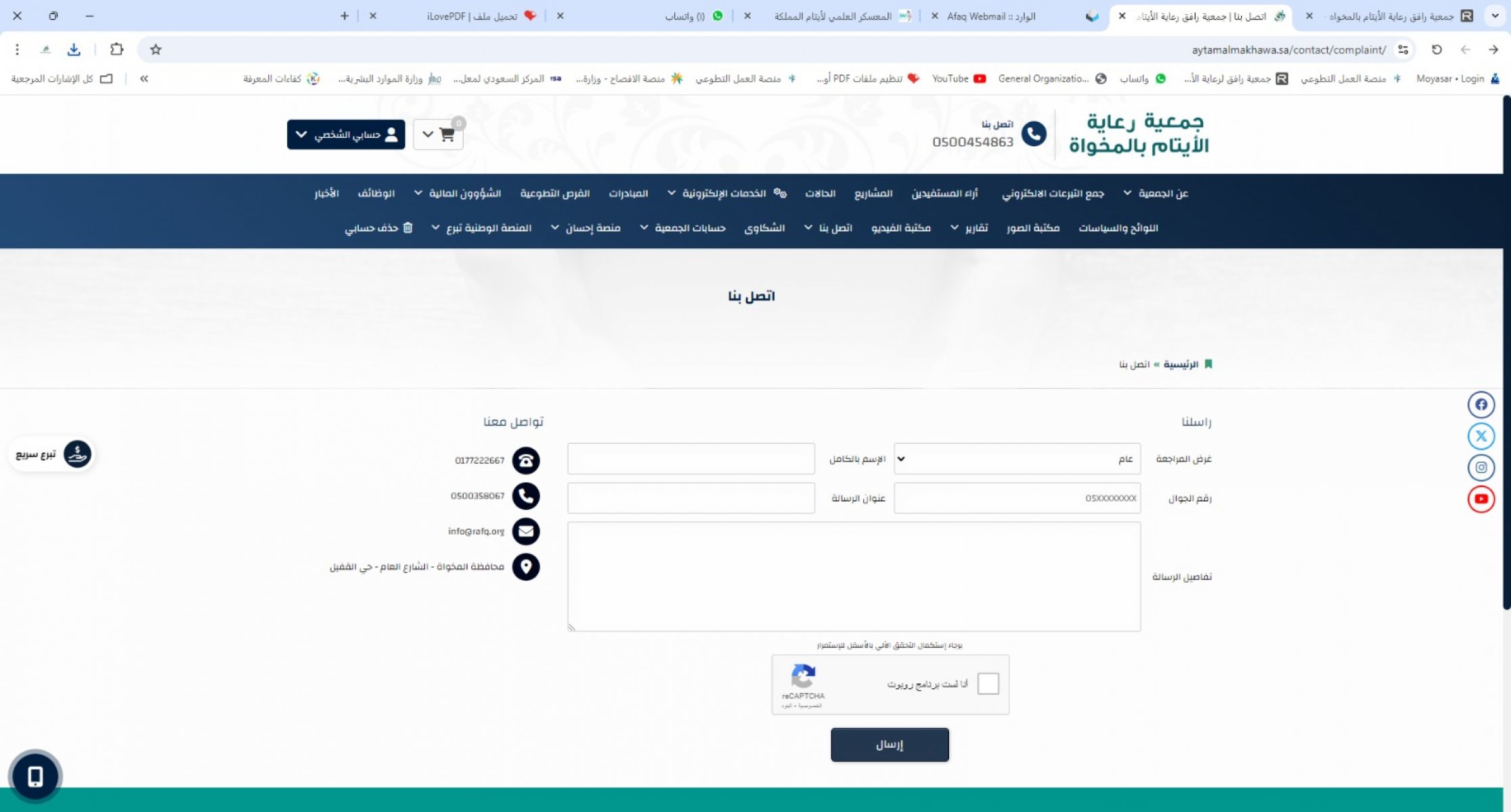1511x812 pixels.
Task: Open the X (Twitter) social link
Action: 1481,436
